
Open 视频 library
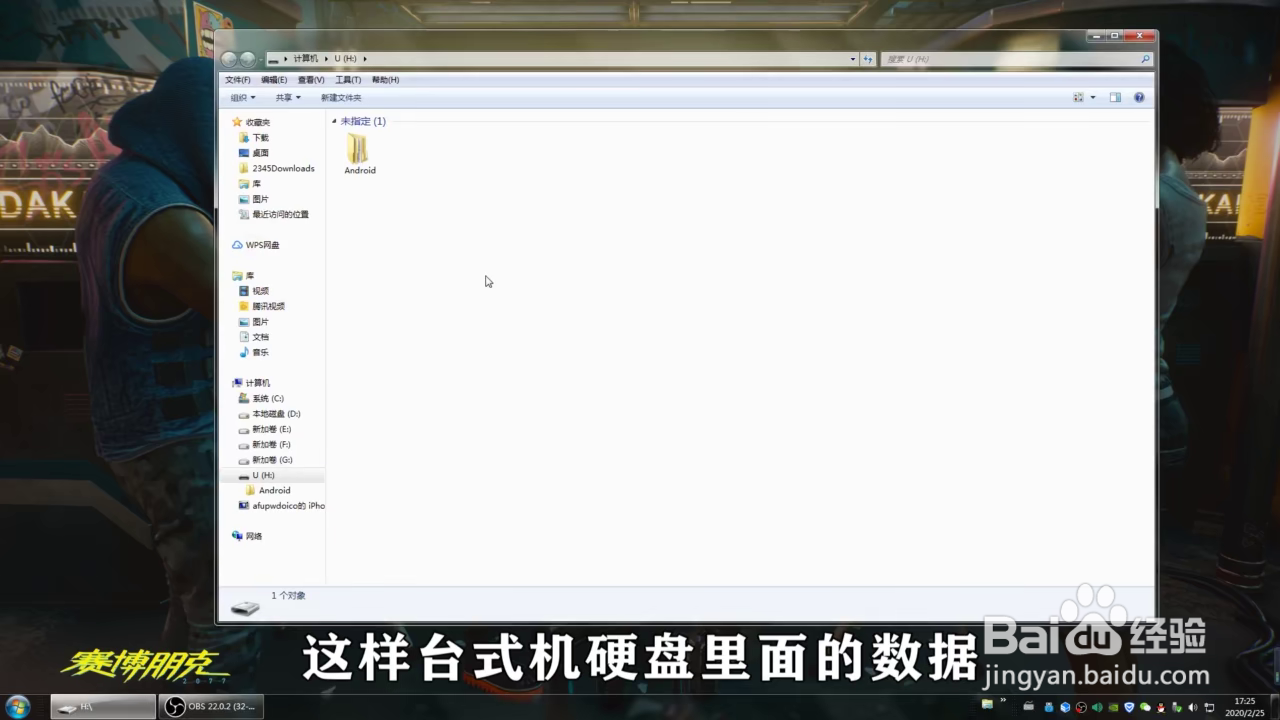coord(254,291)
